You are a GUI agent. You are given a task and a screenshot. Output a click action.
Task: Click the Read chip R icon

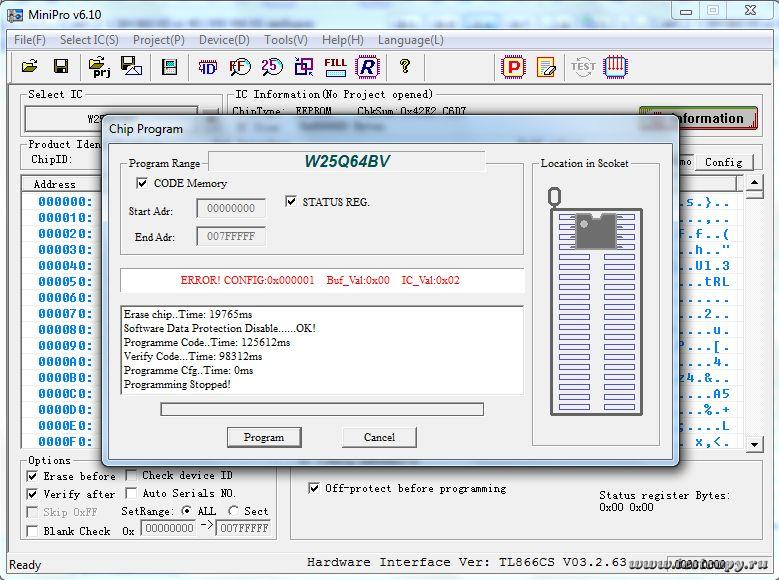click(368, 67)
